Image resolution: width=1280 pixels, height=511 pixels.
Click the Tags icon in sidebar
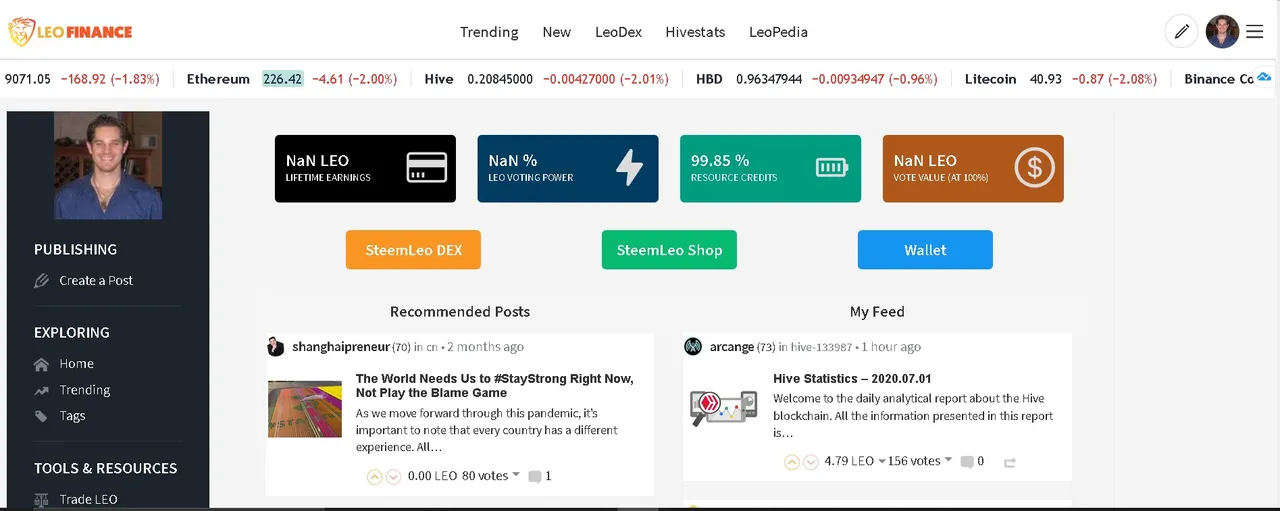click(41, 416)
